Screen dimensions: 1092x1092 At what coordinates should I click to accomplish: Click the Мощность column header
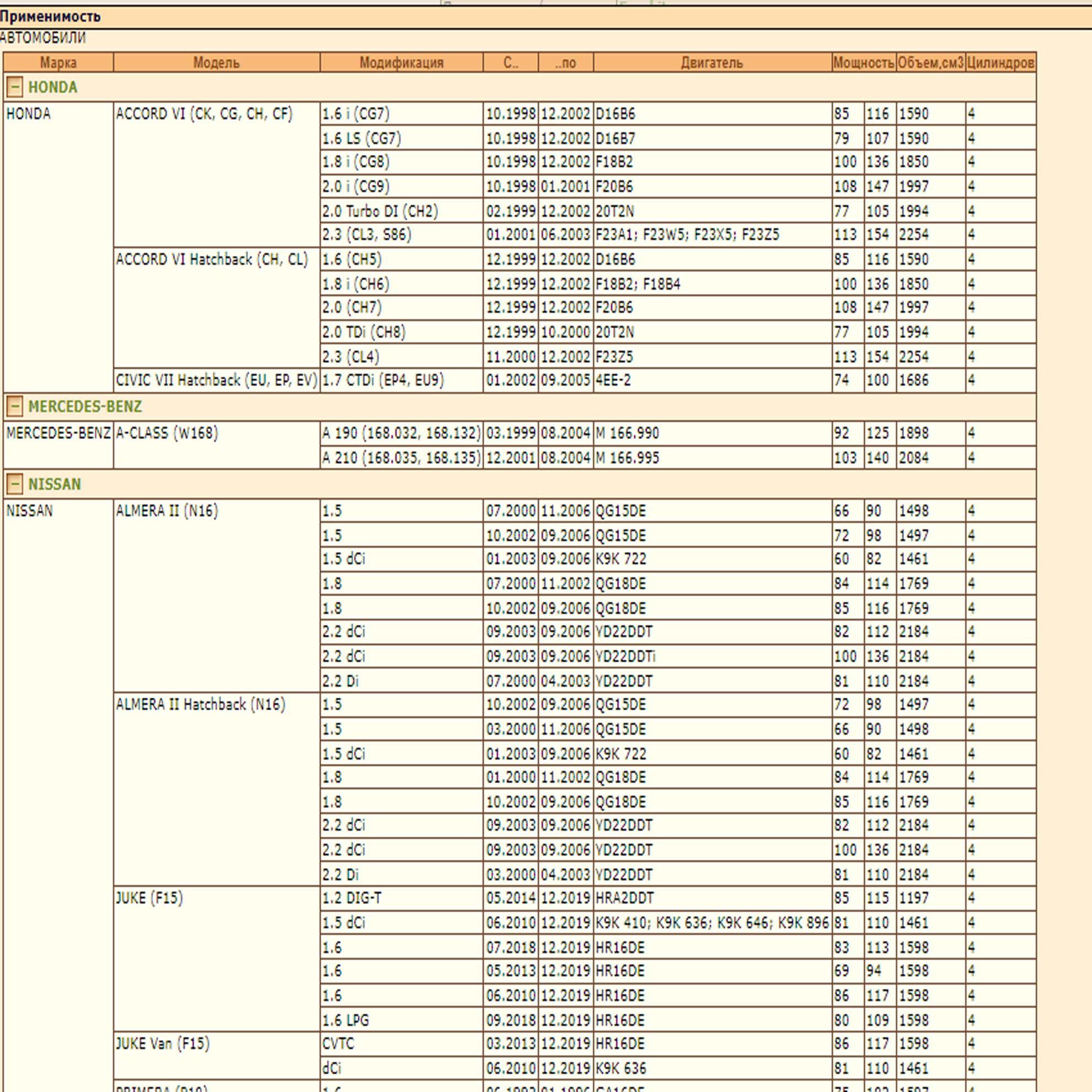coord(864,63)
